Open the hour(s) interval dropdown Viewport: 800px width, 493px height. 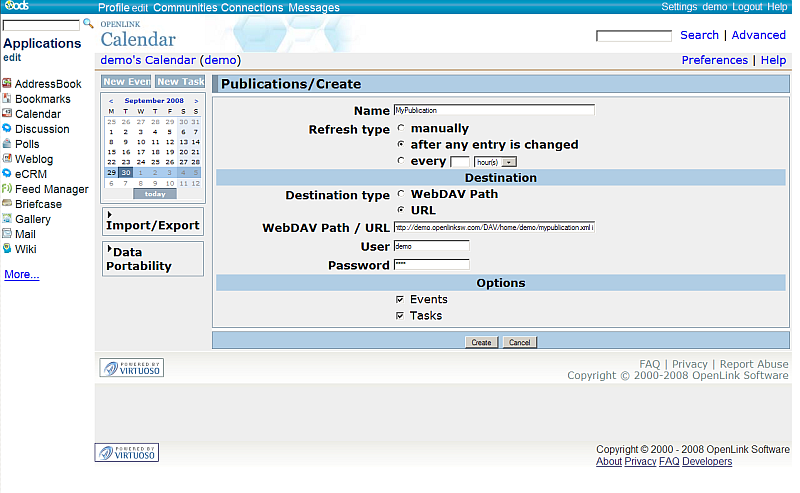496,161
